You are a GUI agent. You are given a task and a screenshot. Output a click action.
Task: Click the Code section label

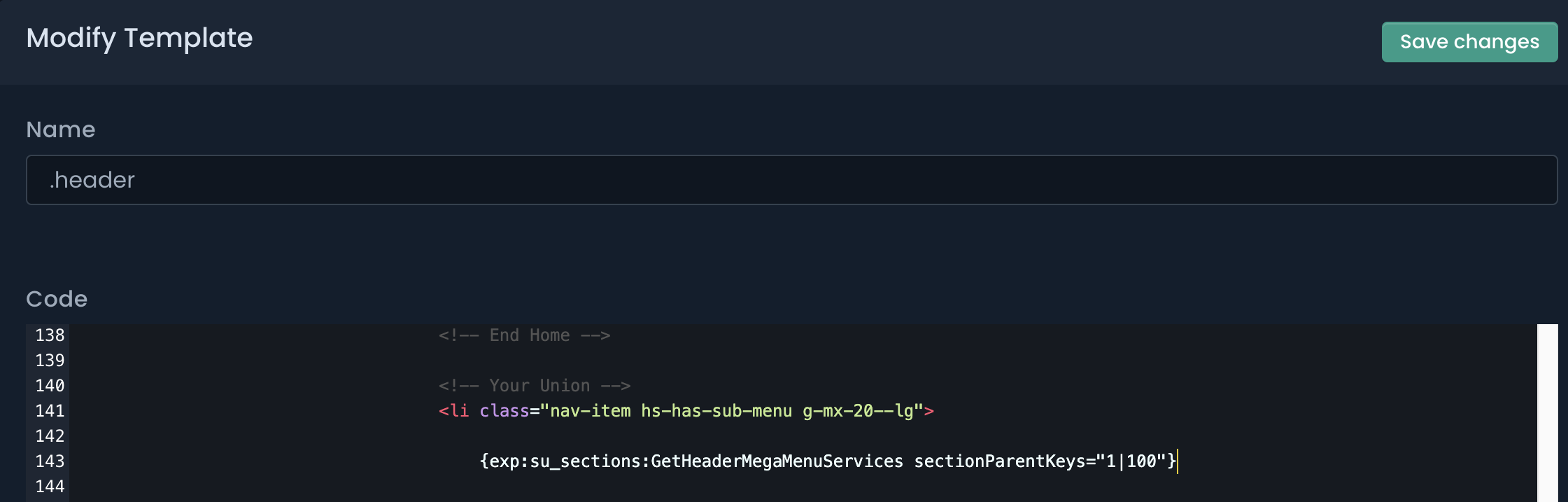coord(57,299)
